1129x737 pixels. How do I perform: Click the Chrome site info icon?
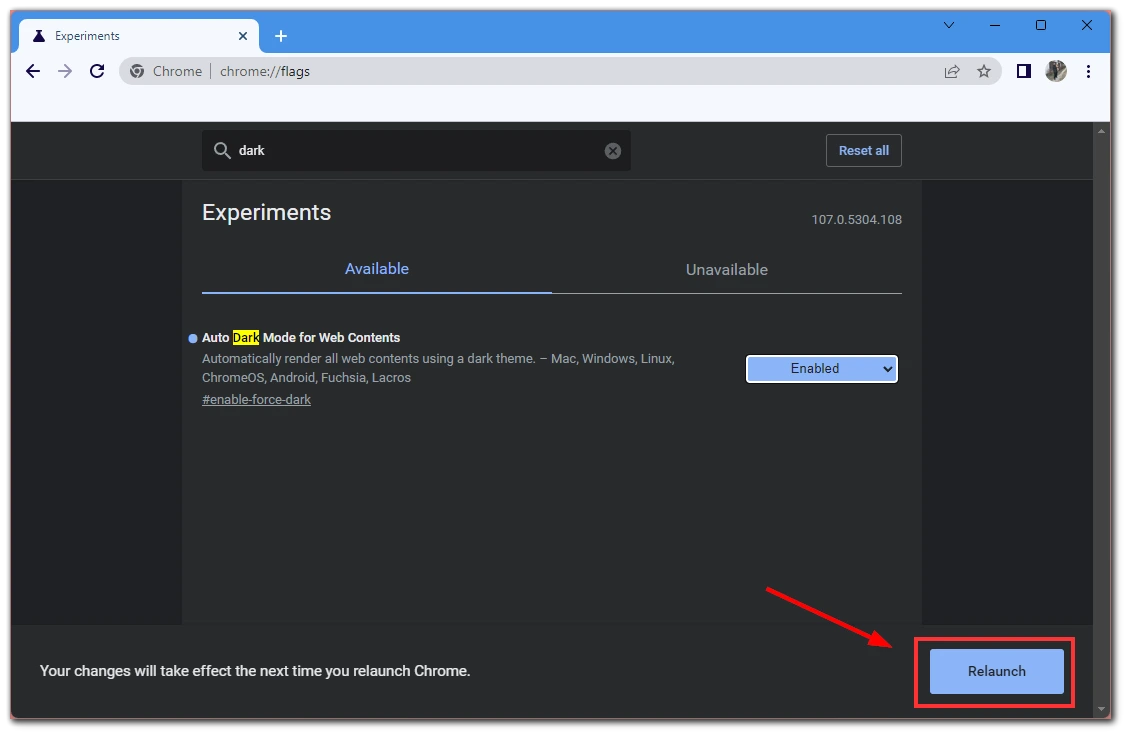coord(137,71)
